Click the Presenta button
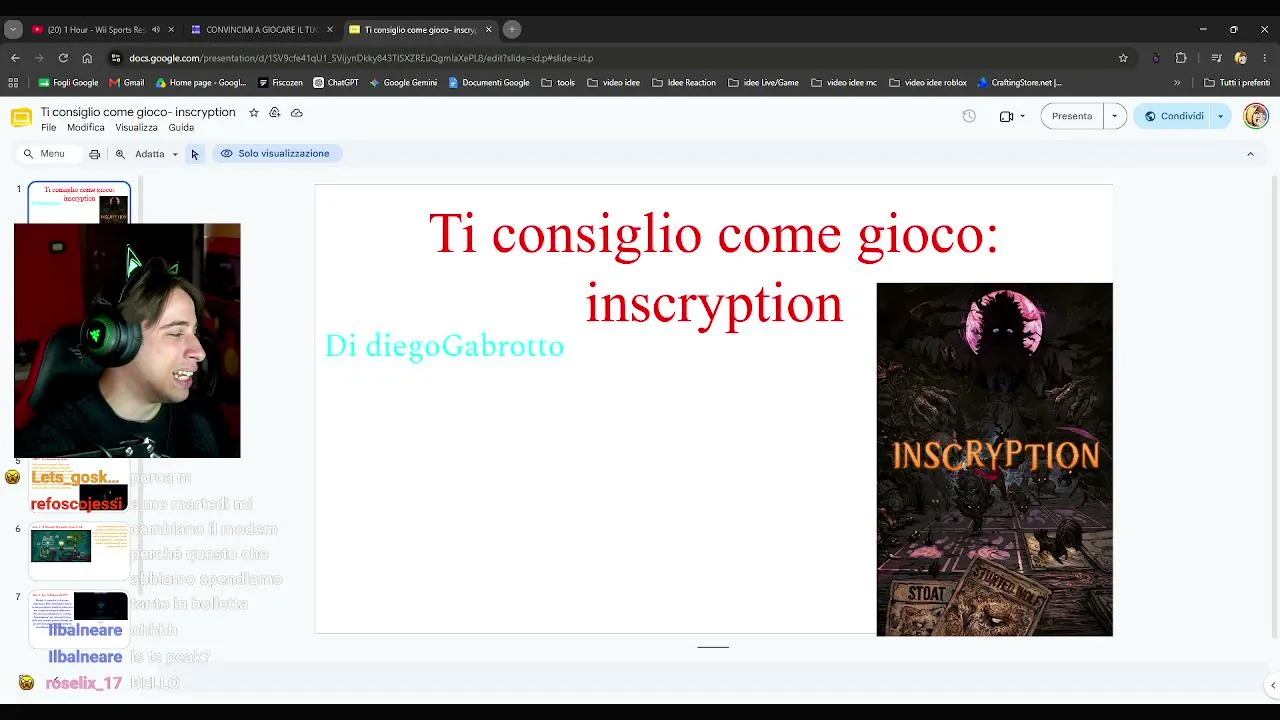Viewport: 1280px width, 720px height. click(1072, 116)
